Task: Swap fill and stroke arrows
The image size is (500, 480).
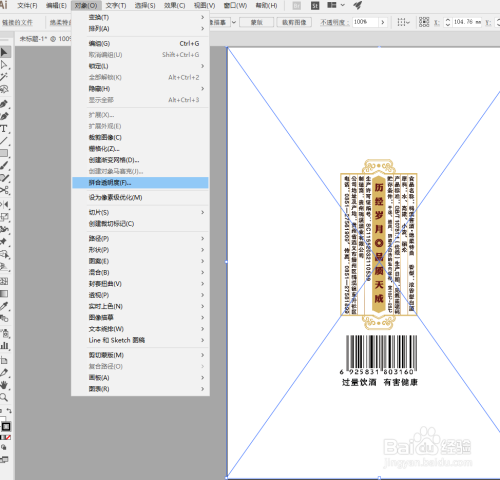Action: [x=9, y=411]
